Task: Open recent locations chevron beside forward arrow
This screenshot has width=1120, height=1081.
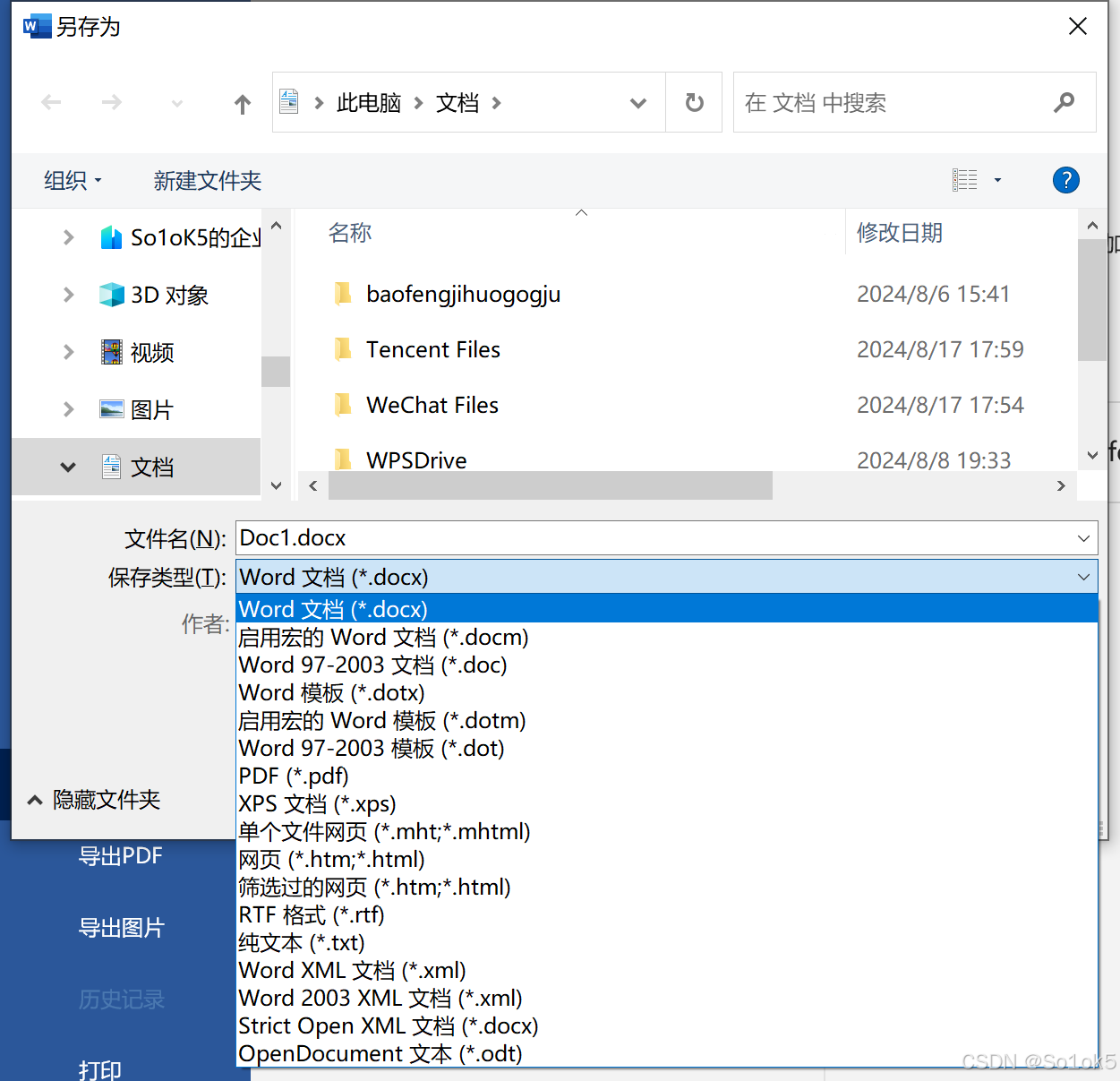Action: (177, 104)
